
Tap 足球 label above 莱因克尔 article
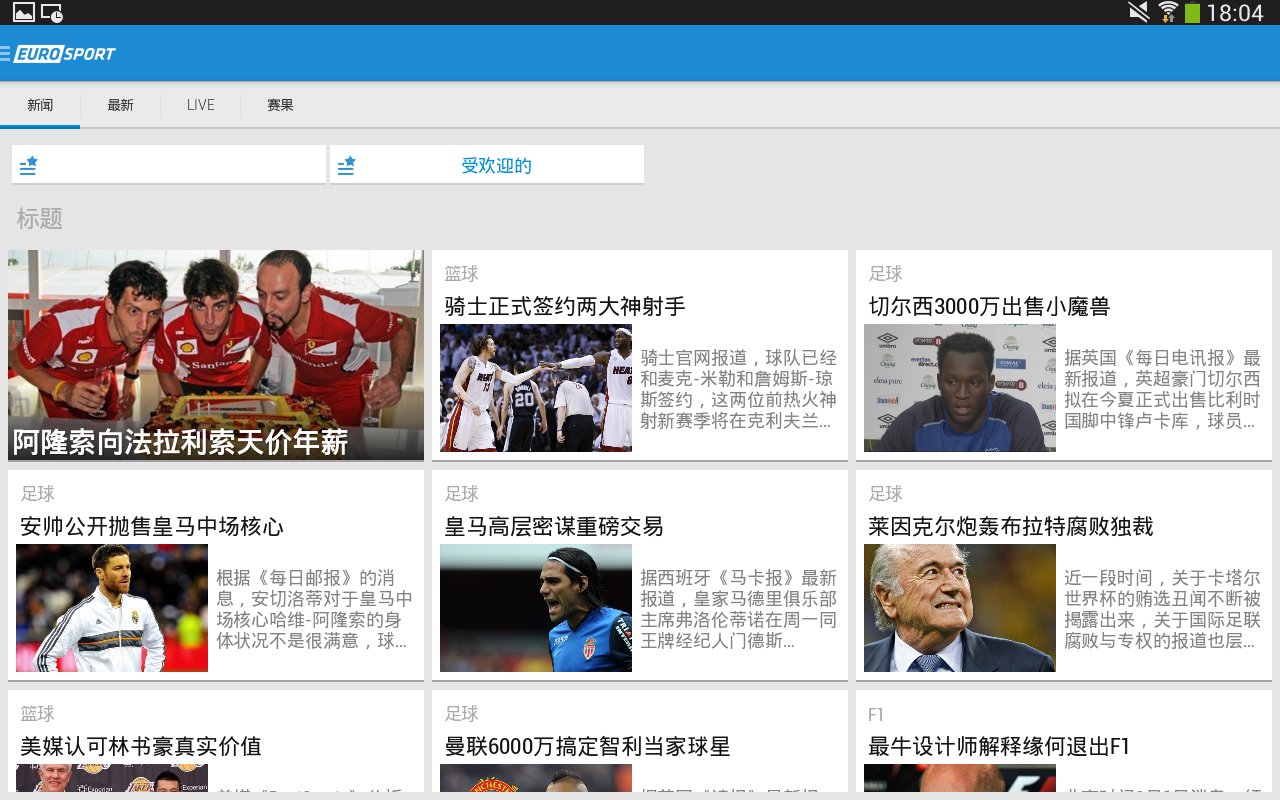pos(886,494)
